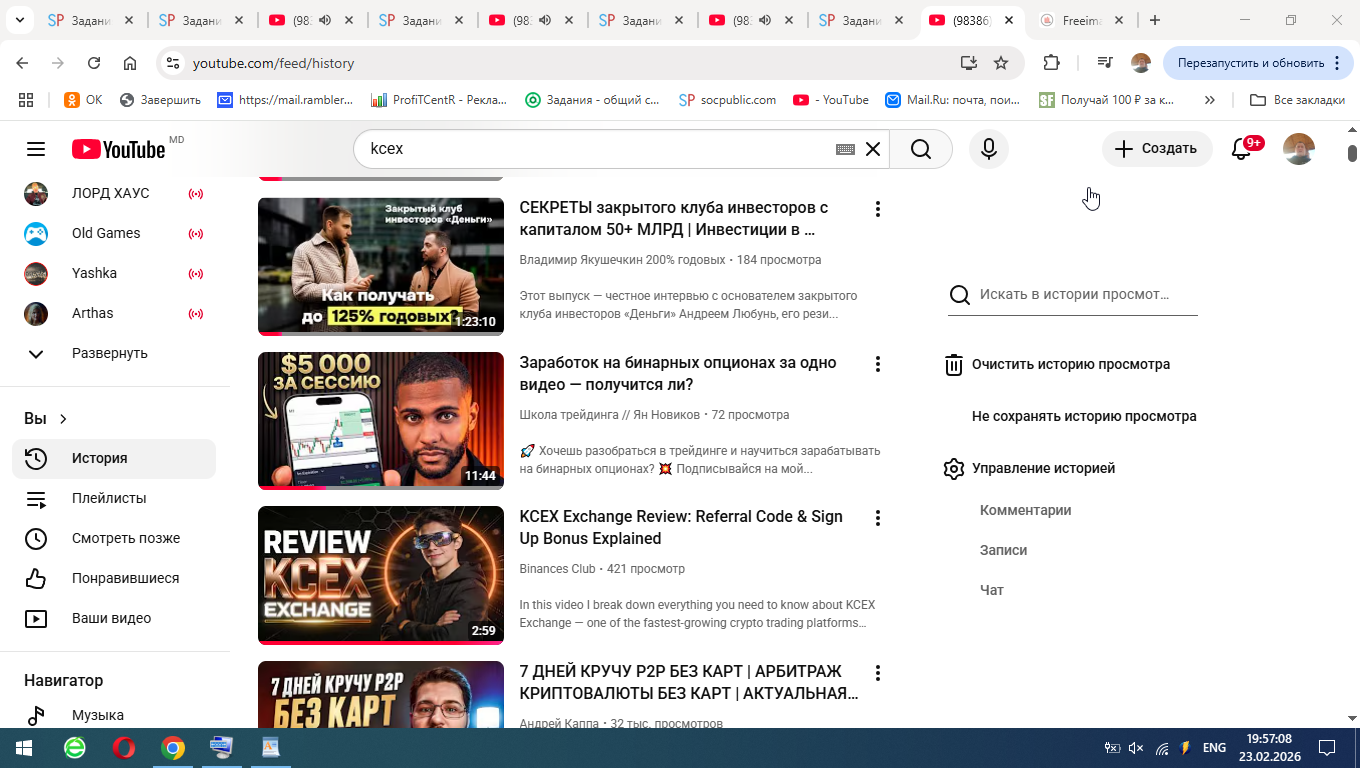Play the $5 000 за сессию thumbnail
The image size is (1360, 768).
pos(381,421)
